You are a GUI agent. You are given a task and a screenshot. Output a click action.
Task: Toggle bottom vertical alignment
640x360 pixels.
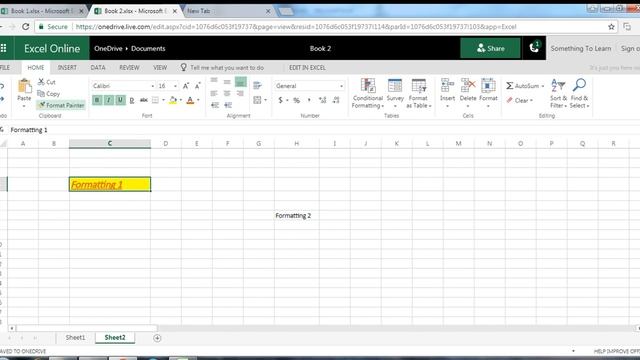click(x=240, y=82)
